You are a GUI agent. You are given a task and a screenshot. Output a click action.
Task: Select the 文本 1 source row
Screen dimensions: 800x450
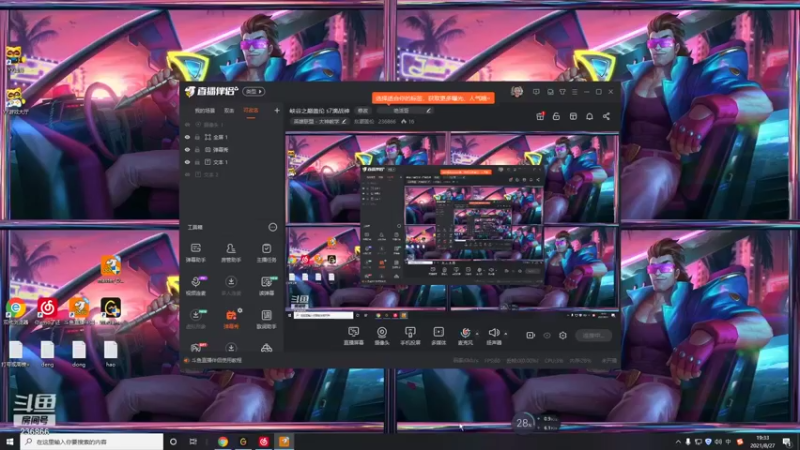[232, 162]
